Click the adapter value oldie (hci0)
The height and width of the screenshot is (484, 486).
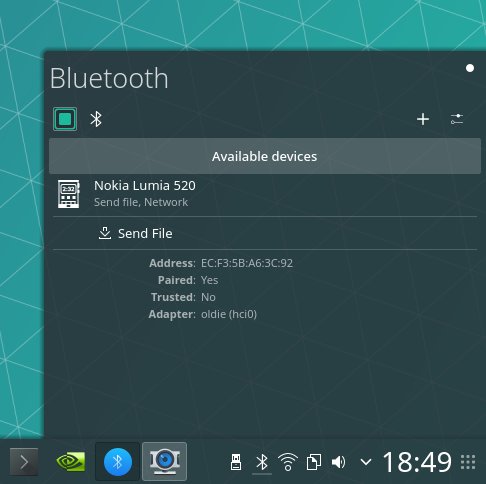(229, 314)
